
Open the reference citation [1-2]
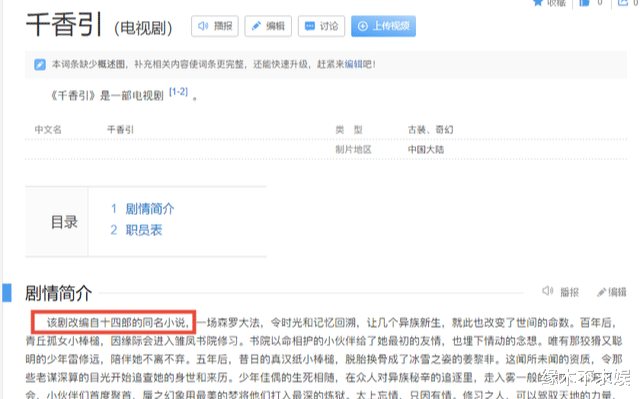[178, 92]
